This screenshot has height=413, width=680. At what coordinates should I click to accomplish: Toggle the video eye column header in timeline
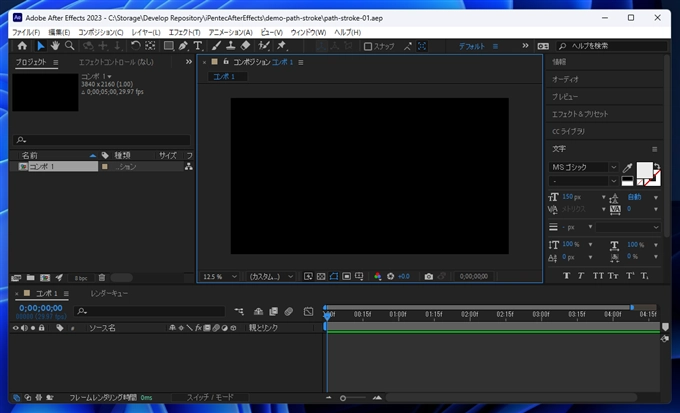(x=16, y=327)
